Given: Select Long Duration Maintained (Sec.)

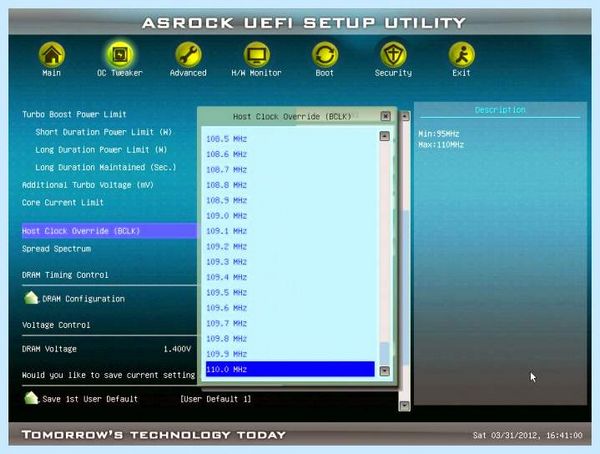Looking at the screenshot, I should point(106,167).
